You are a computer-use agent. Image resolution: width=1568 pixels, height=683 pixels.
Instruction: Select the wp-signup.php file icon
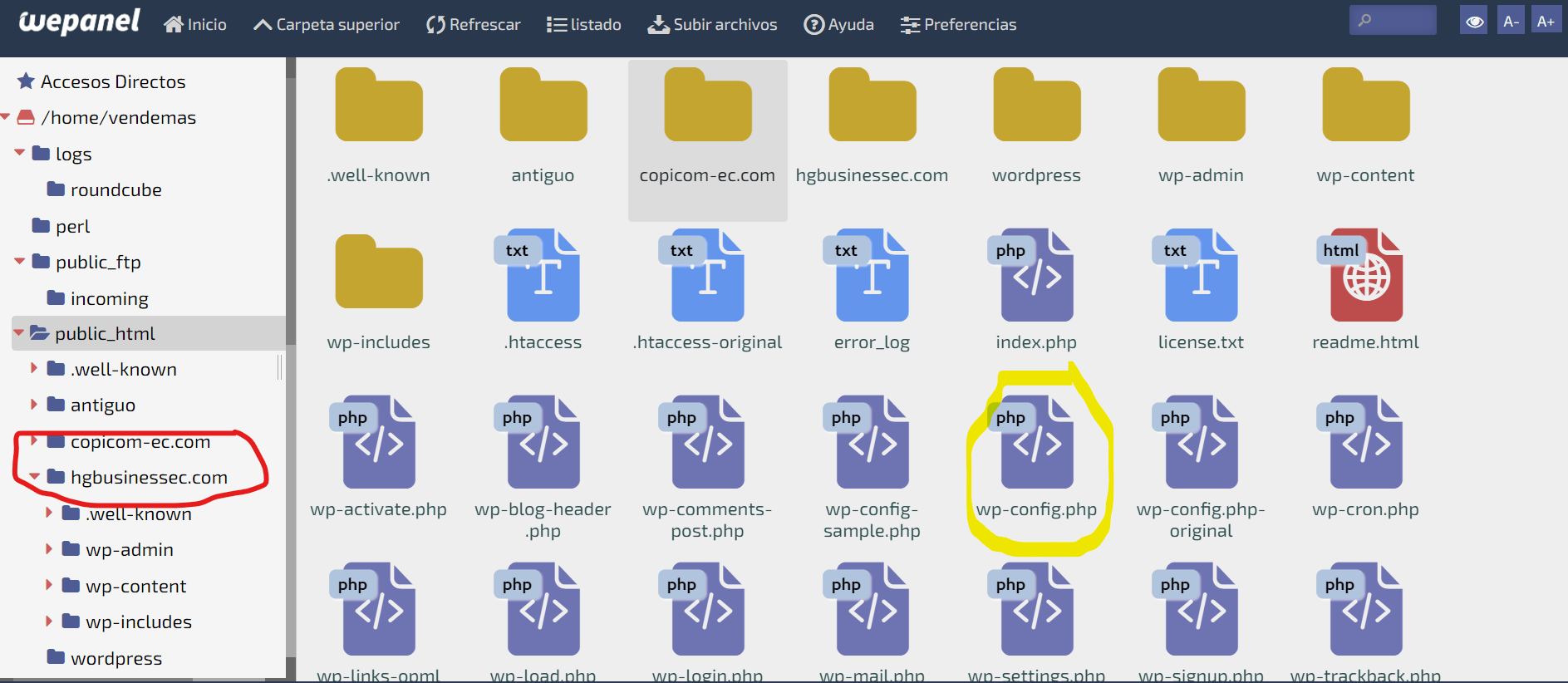tap(1196, 609)
